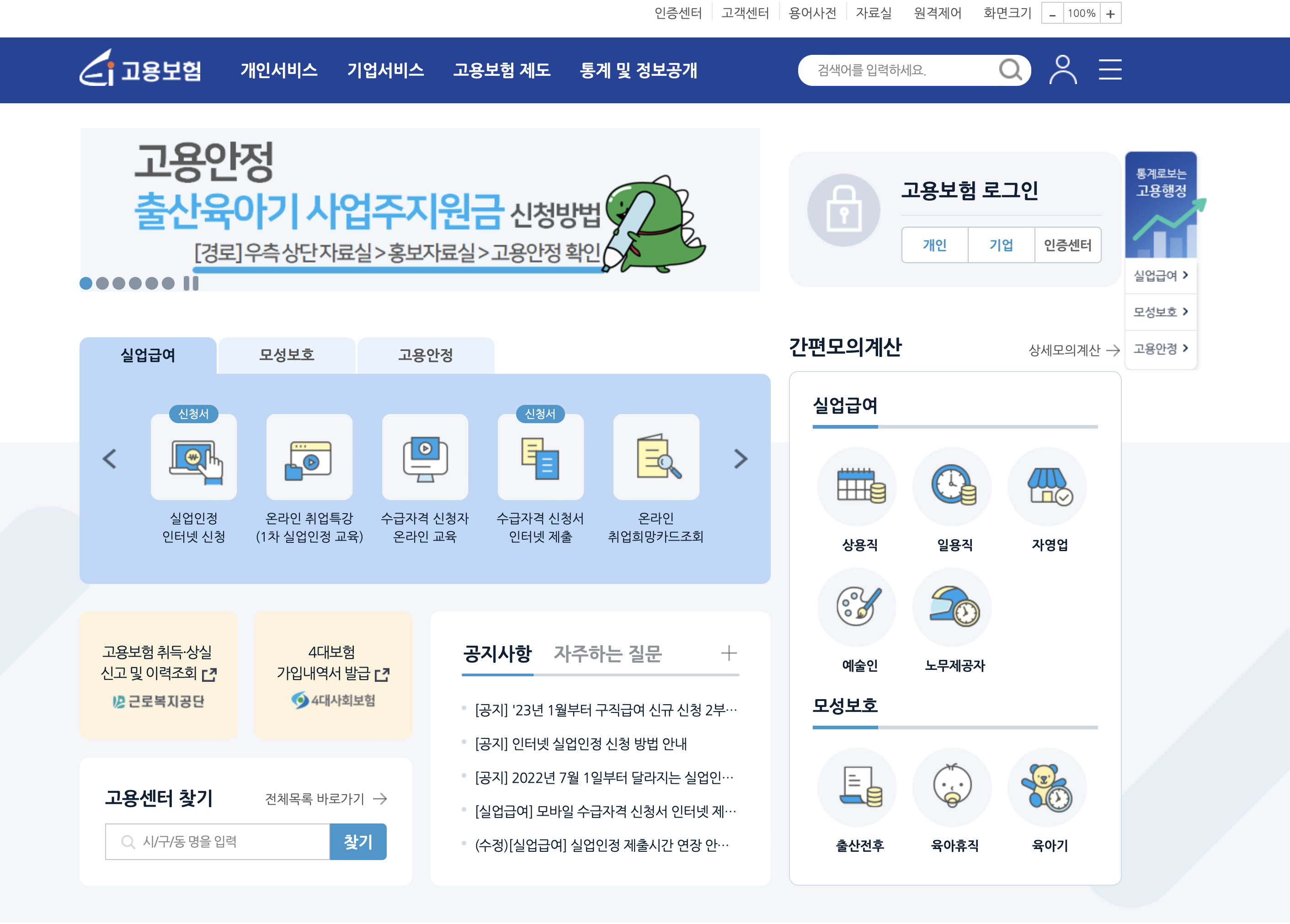Screen dimensions: 1290x924
Task: Click the carousel next arrow
Action: (740, 458)
